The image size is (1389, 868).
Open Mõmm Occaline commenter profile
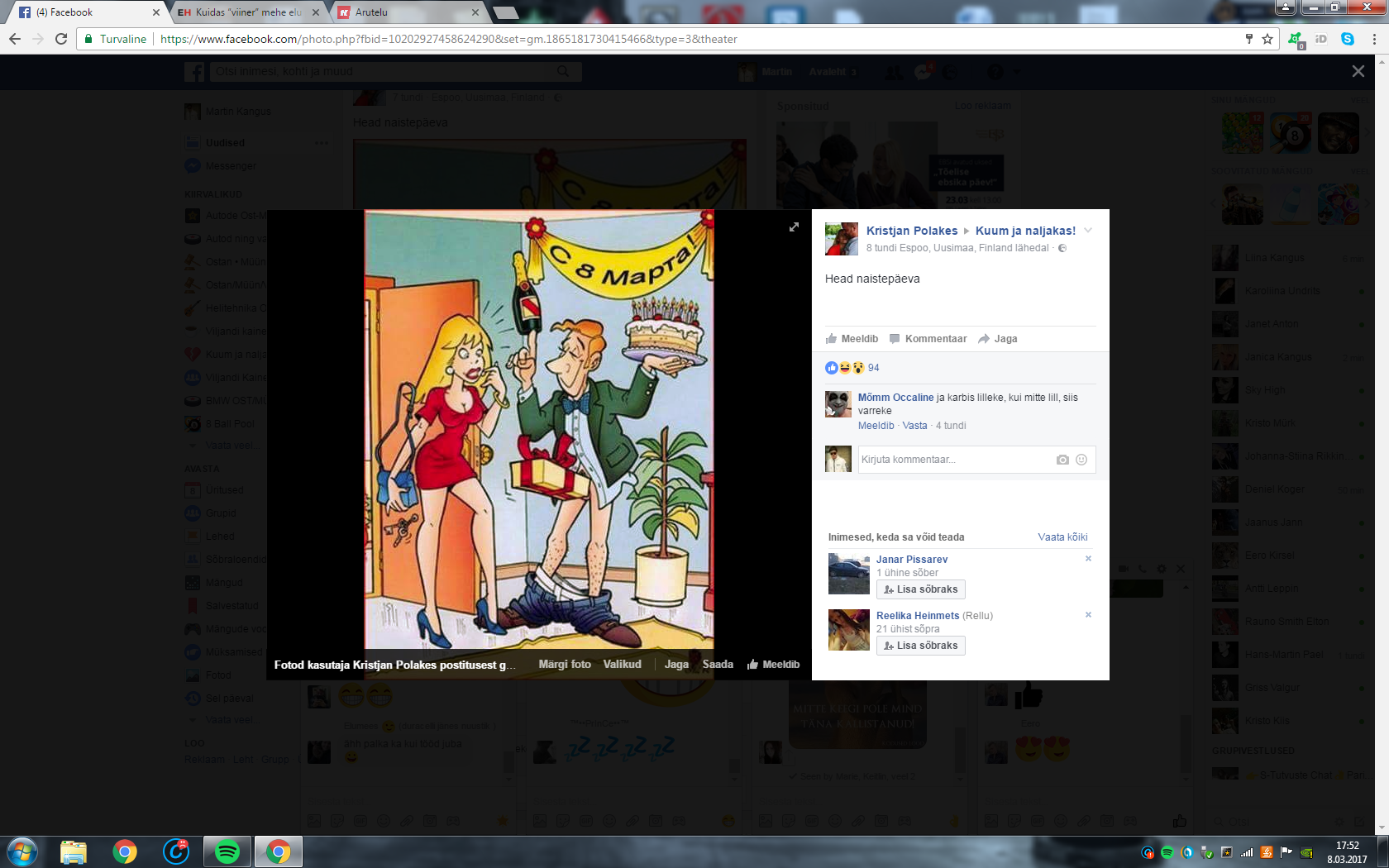tap(895, 398)
